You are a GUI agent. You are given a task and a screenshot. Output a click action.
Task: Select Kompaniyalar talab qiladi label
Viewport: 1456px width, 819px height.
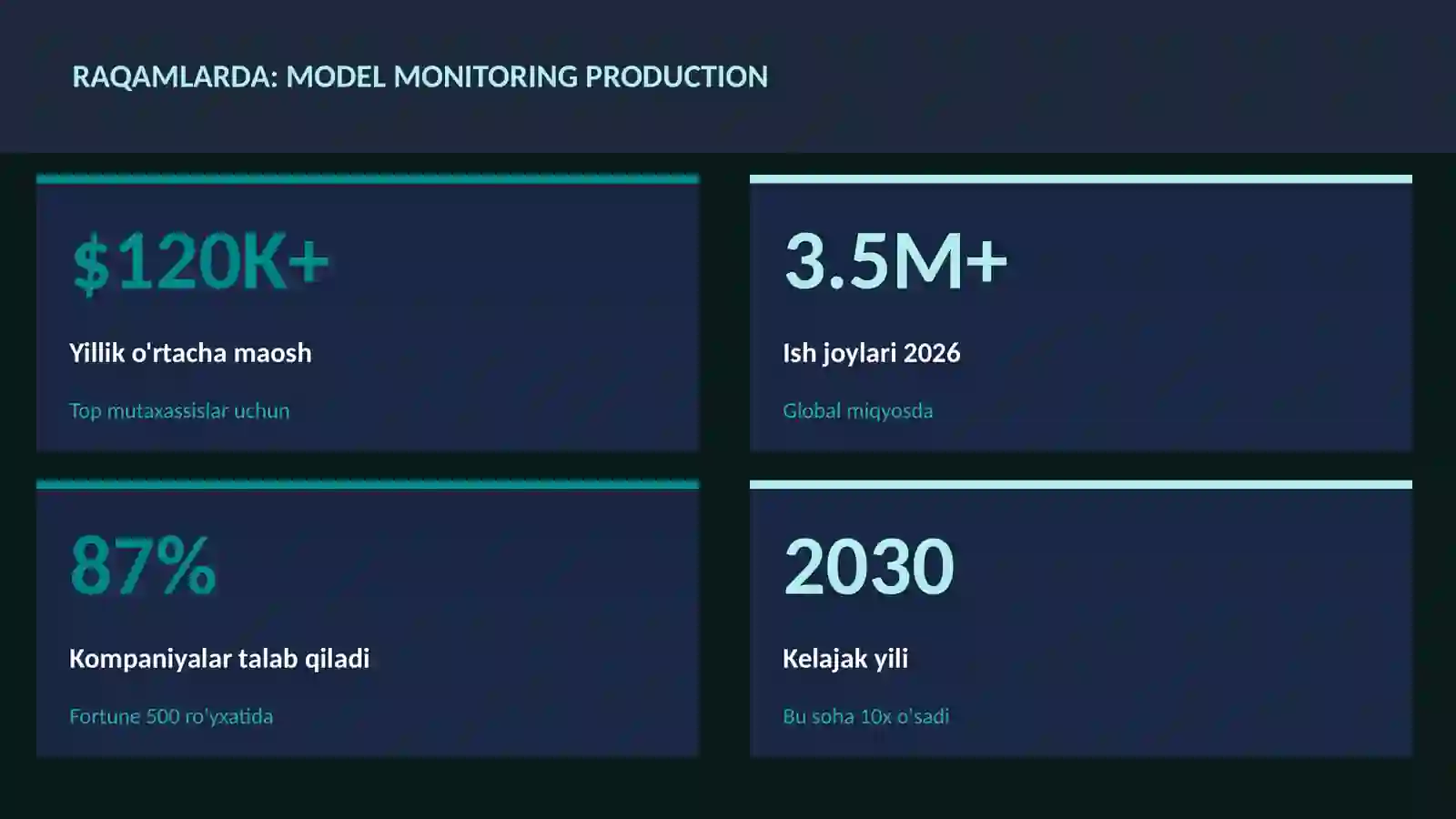coord(219,659)
